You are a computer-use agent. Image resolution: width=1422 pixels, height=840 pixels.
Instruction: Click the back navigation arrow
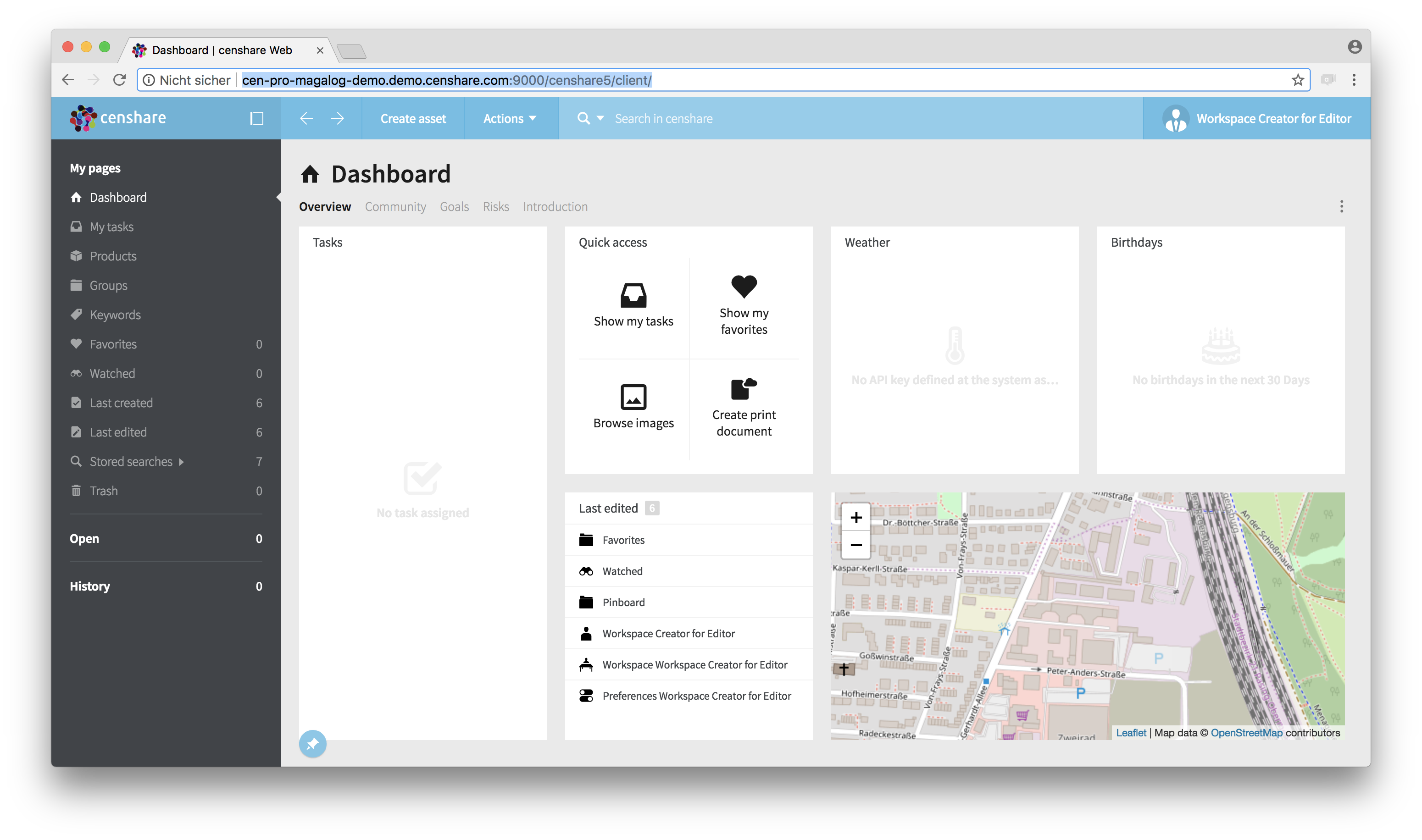[x=306, y=118]
